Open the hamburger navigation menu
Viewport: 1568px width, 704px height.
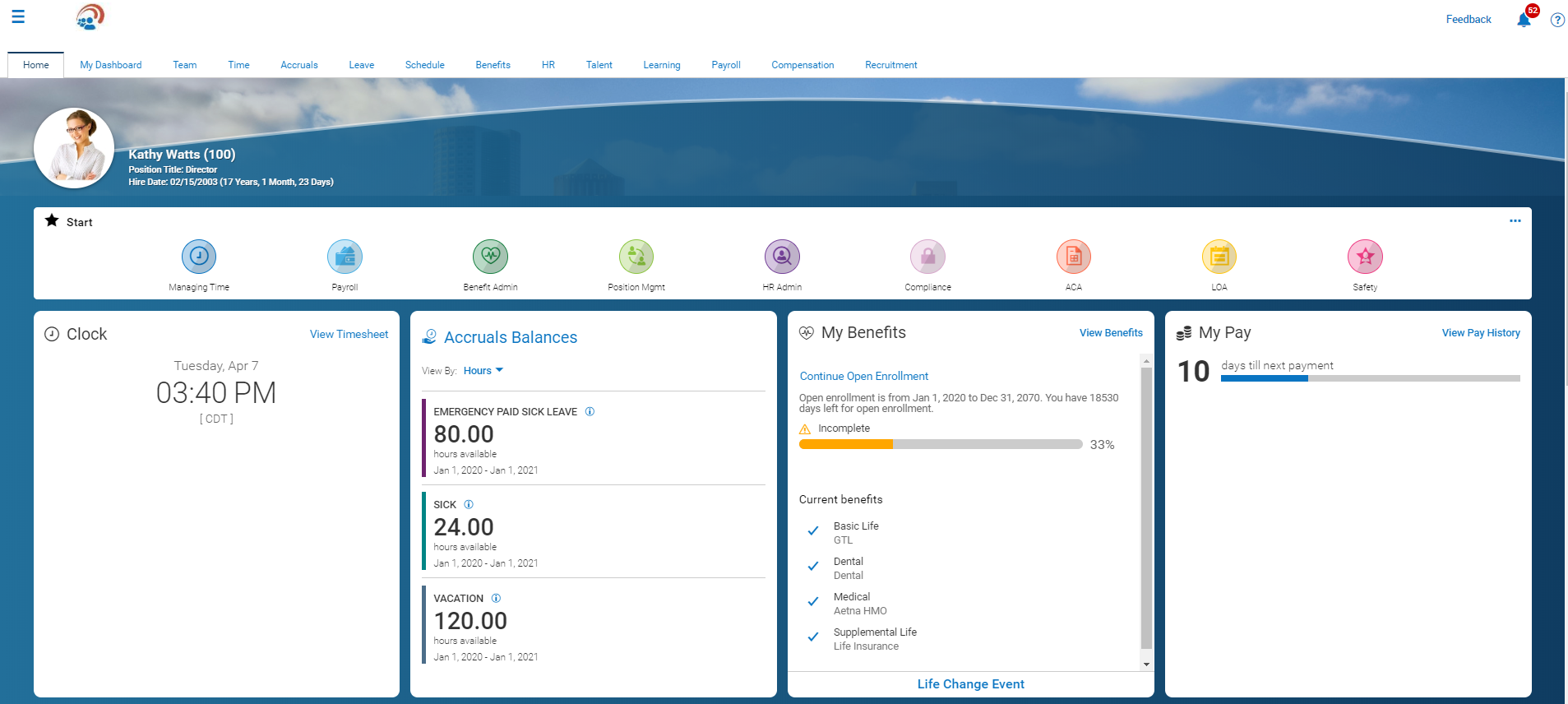point(17,16)
